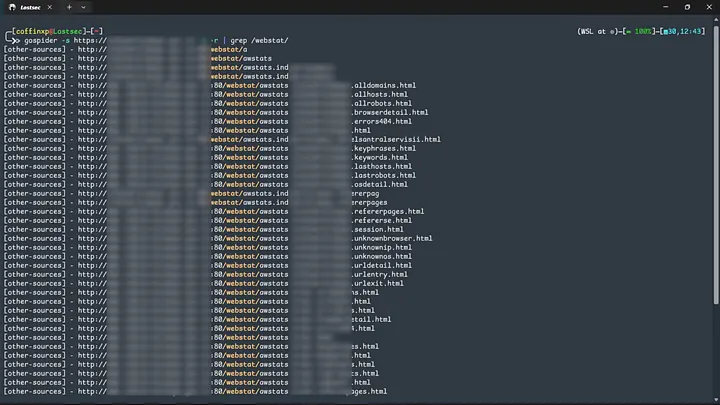Click '.urldetail.html' URL ending
Viewport: 720px width, 405px height.
tap(382, 265)
